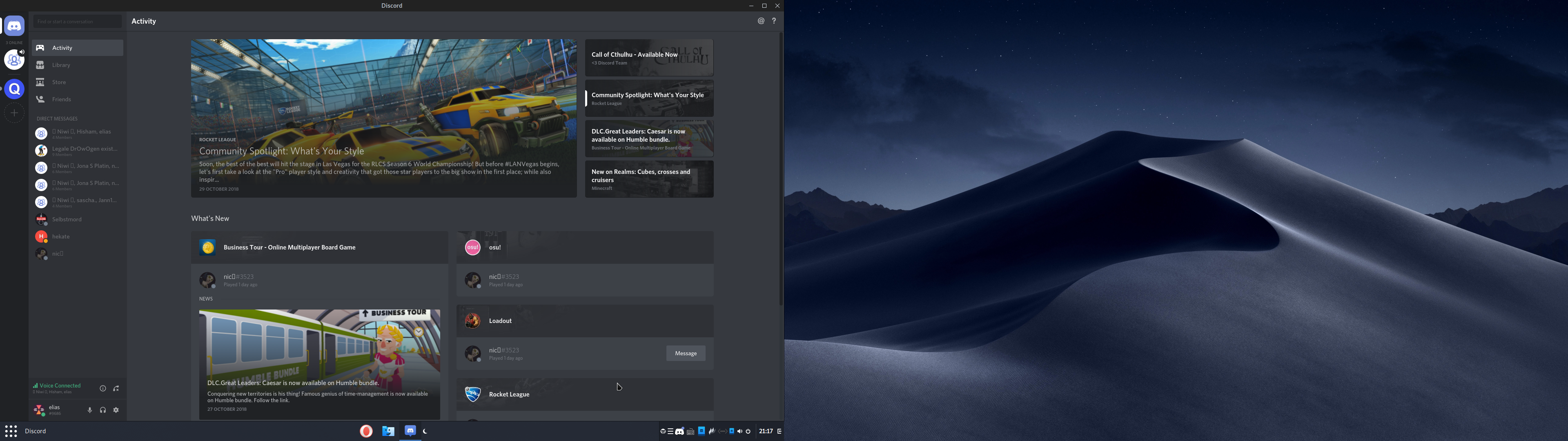Select Call of Cthulhu - Available Now card
1568x441 pixels.
click(x=650, y=58)
